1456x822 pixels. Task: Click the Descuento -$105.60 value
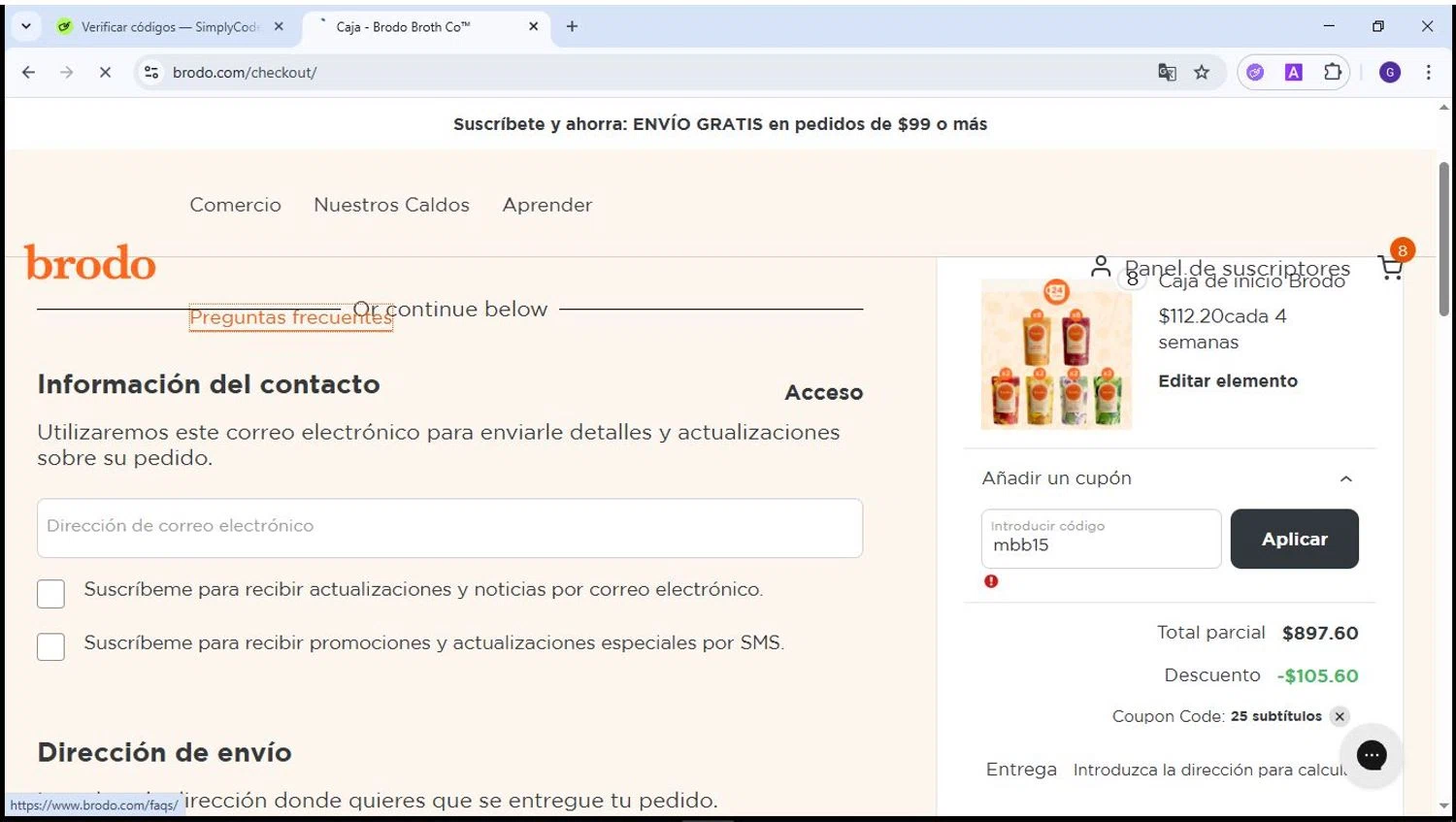click(x=1317, y=675)
